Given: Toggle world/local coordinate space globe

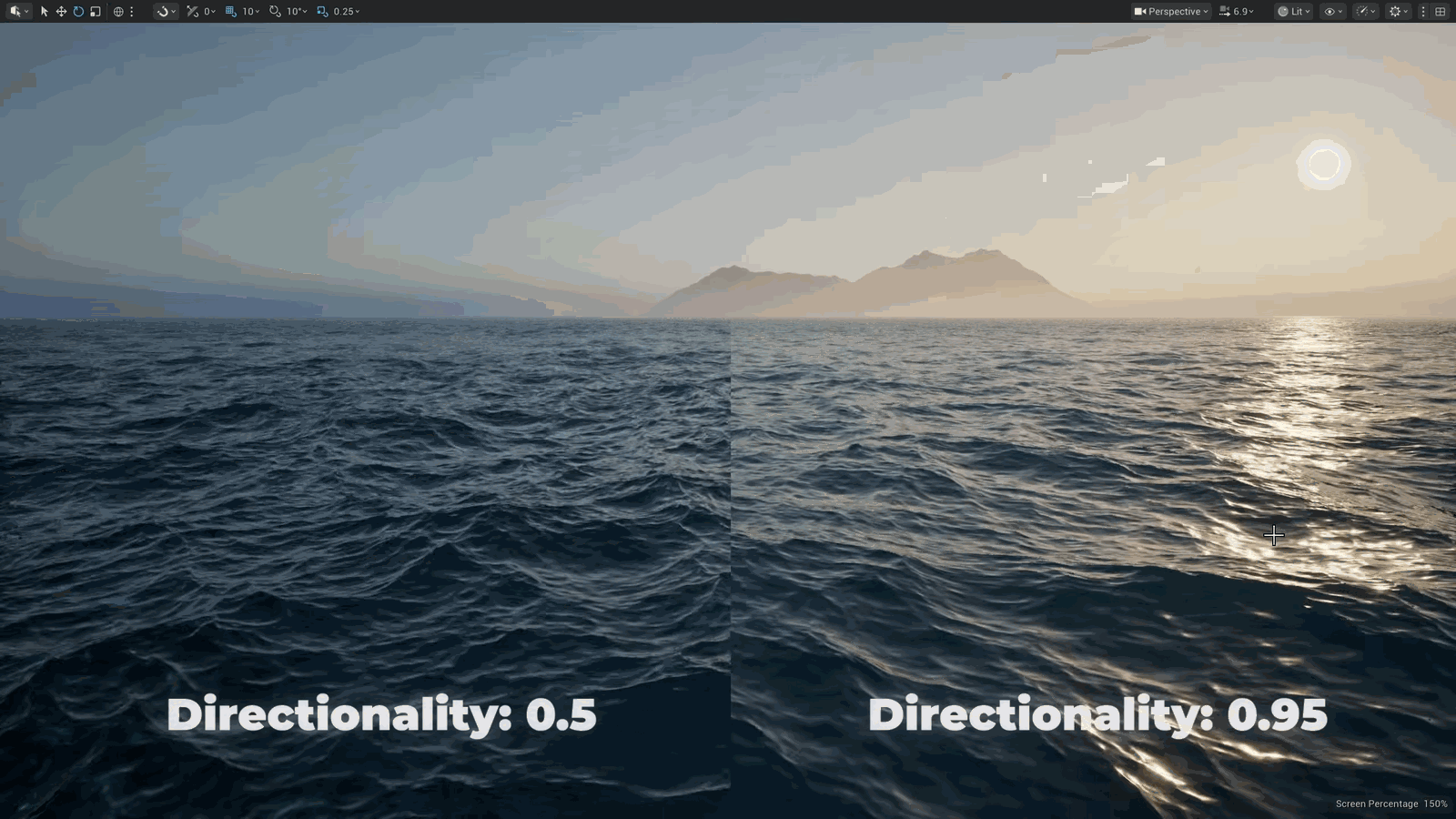Looking at the screenshot, I should pyautogui.click(x=118, y=12).
